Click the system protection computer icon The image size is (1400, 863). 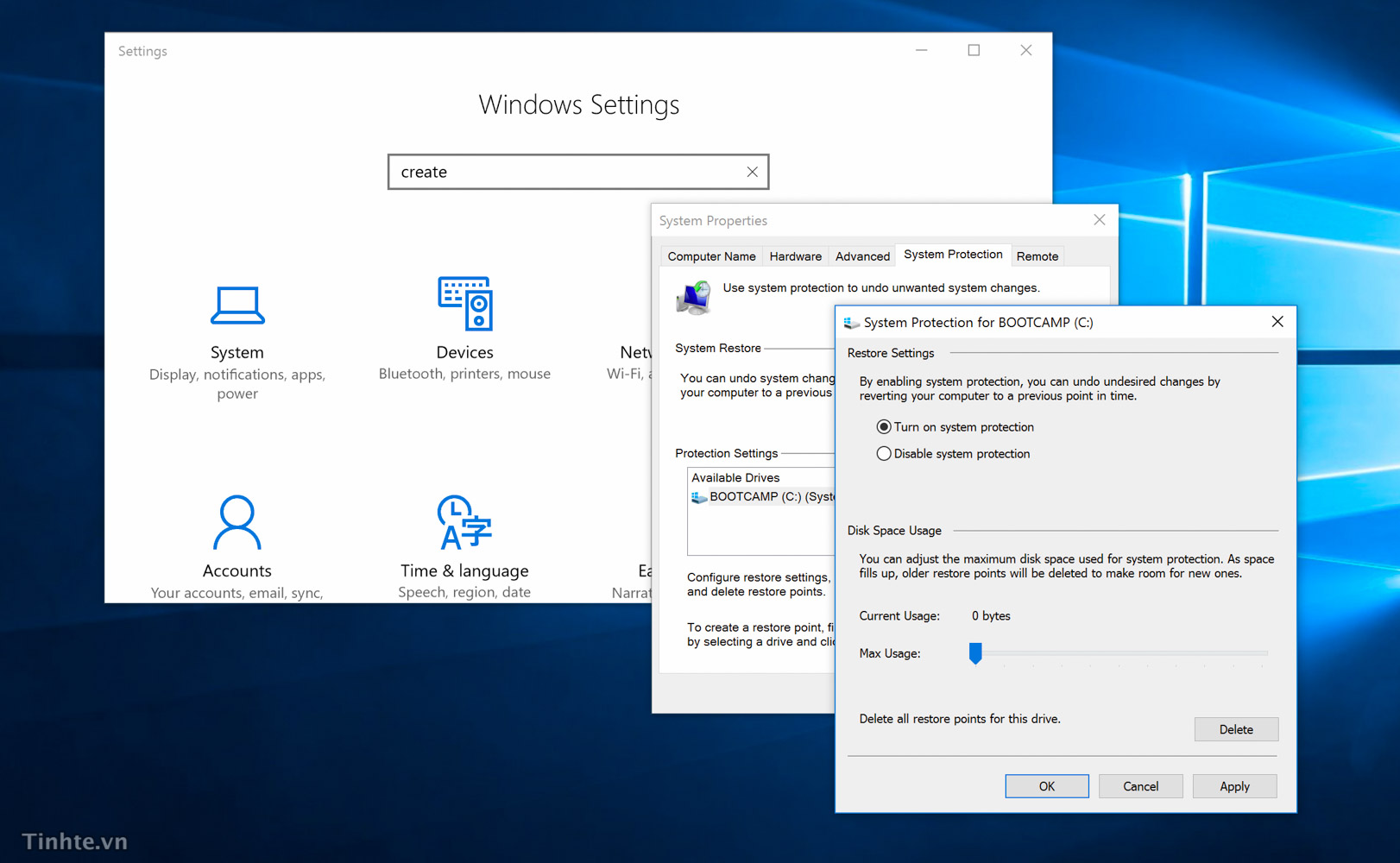694,298
